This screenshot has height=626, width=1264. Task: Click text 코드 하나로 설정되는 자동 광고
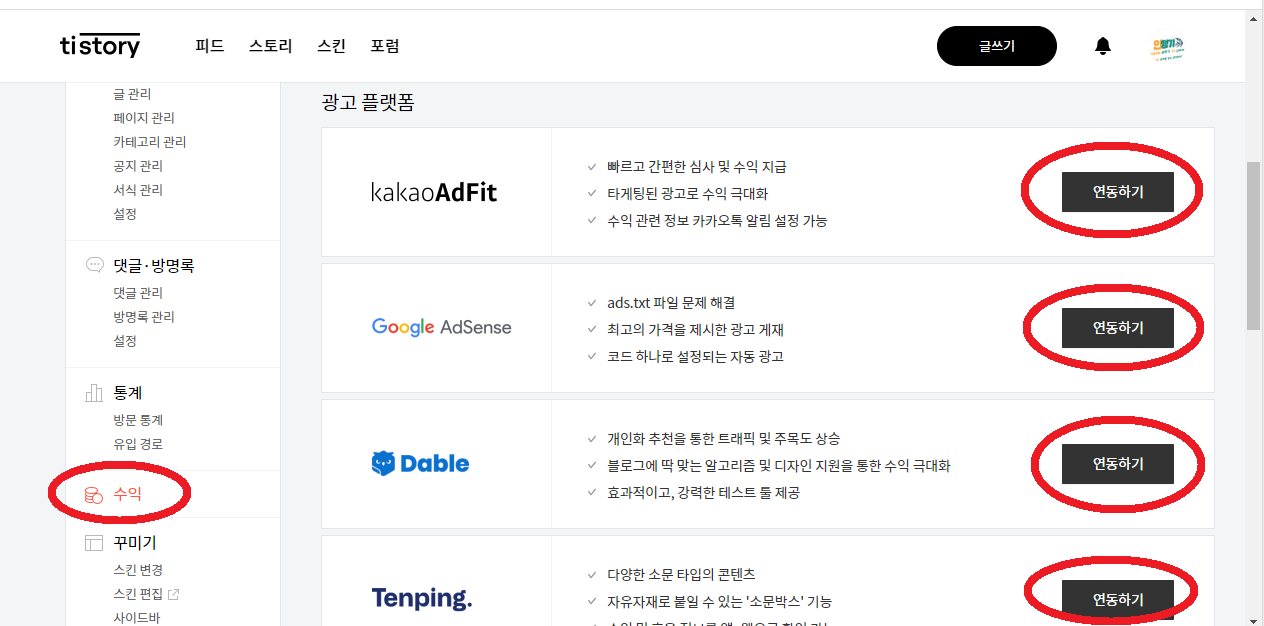pos(696,356)
